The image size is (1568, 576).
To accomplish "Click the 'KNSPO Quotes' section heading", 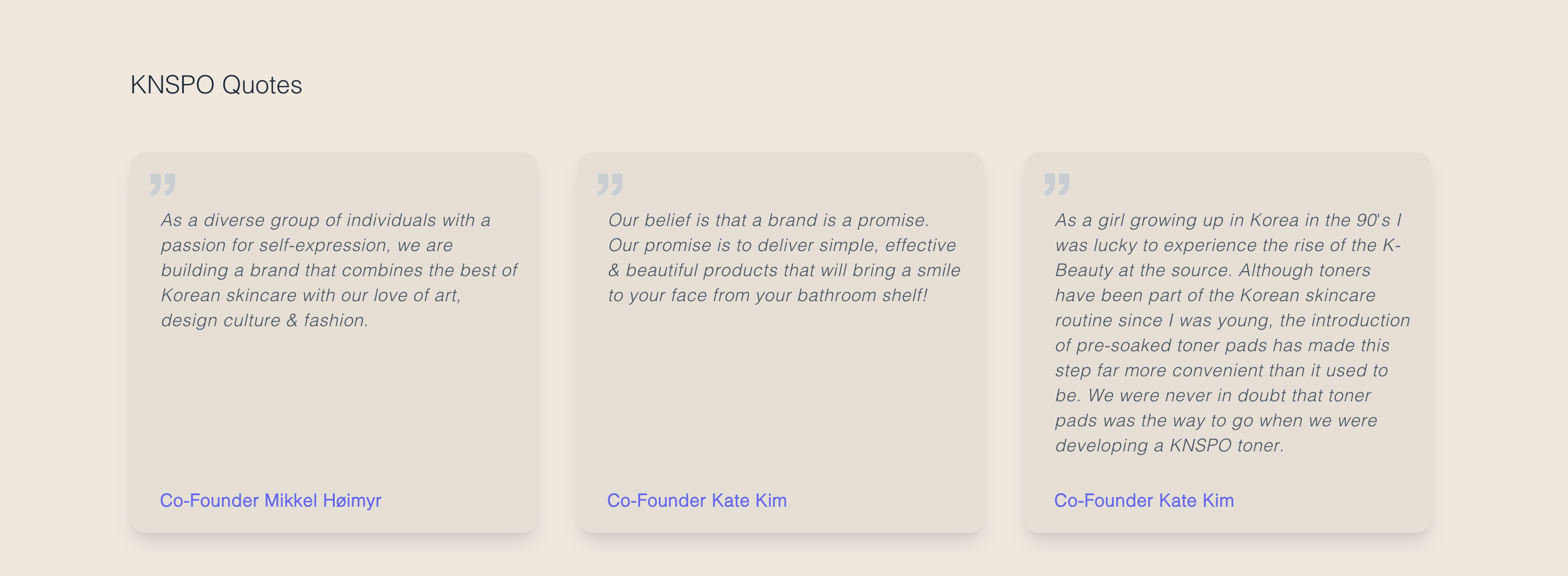I will click(x=216, y=85).
